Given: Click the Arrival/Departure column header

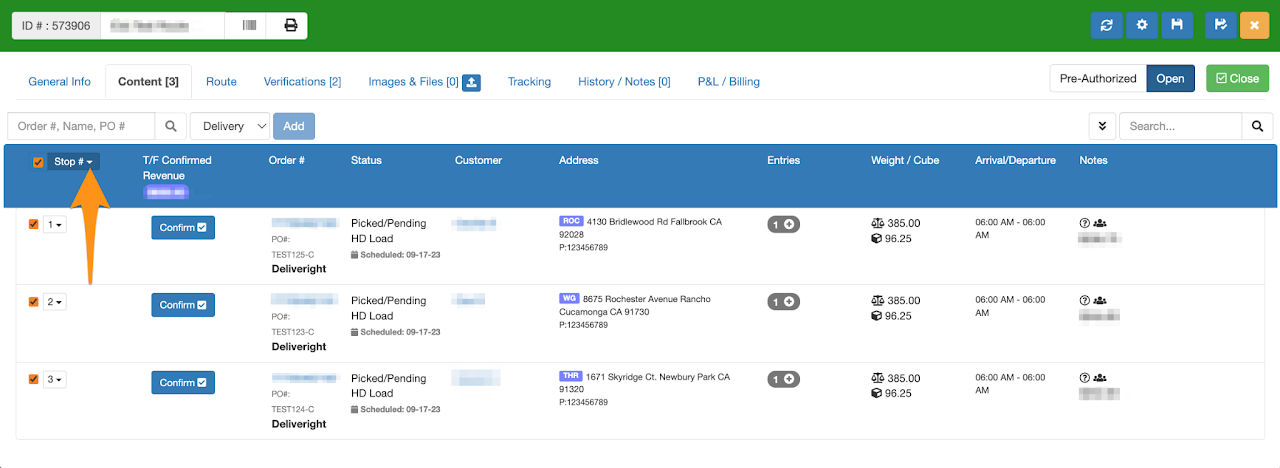Looking at the screenshot, I should coord(1015,160).
